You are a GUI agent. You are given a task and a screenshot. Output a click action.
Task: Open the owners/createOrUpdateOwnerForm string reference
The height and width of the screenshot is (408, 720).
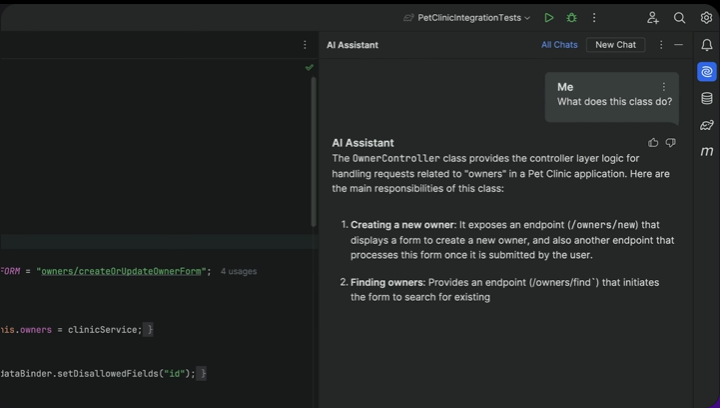[x=121, y=271]
